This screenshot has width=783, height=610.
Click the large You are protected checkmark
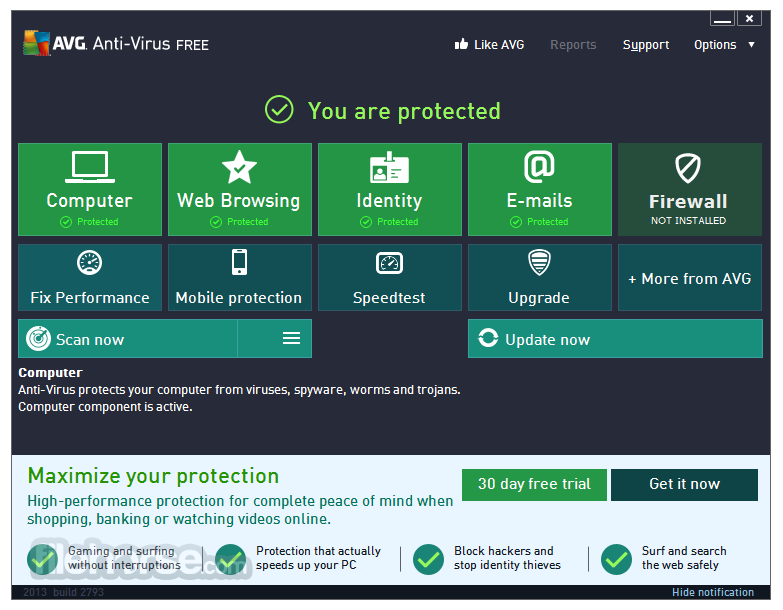tap(279, 109)
